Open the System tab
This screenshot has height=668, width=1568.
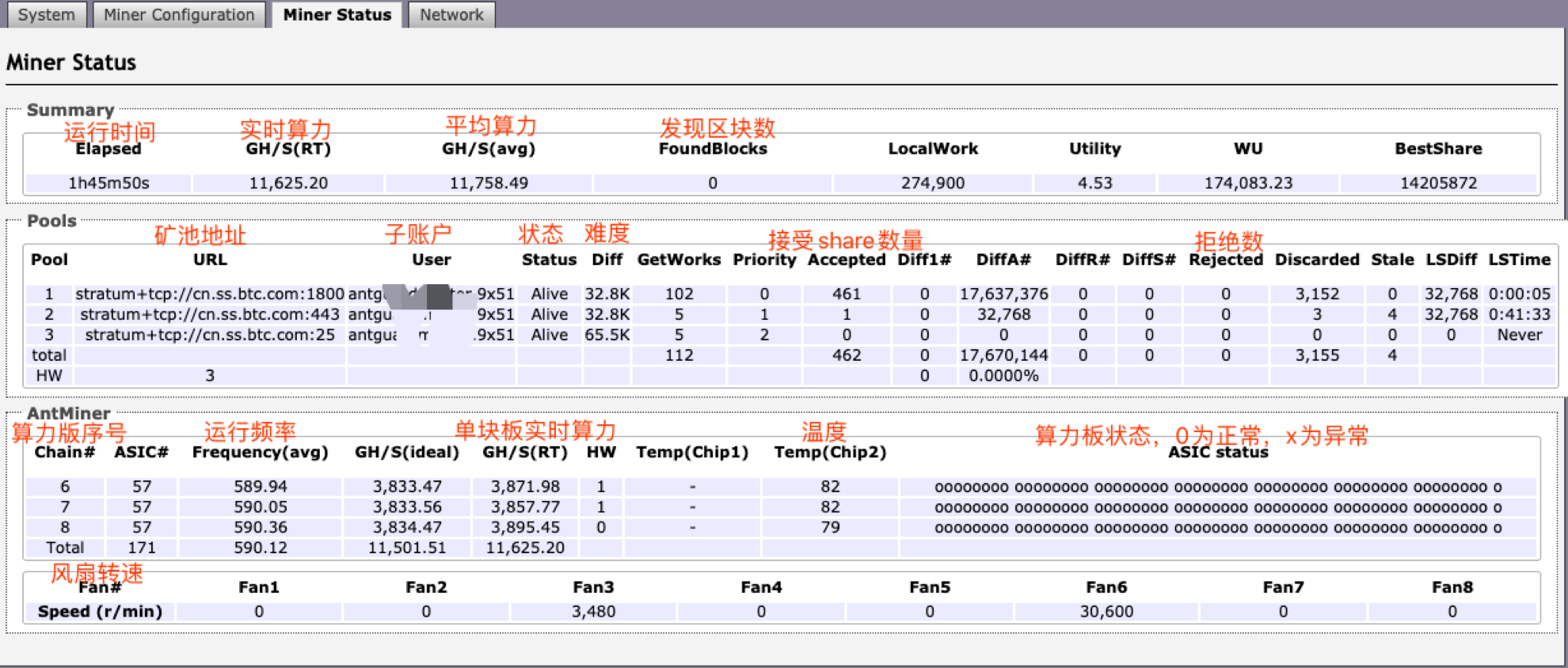pos(46,15)
